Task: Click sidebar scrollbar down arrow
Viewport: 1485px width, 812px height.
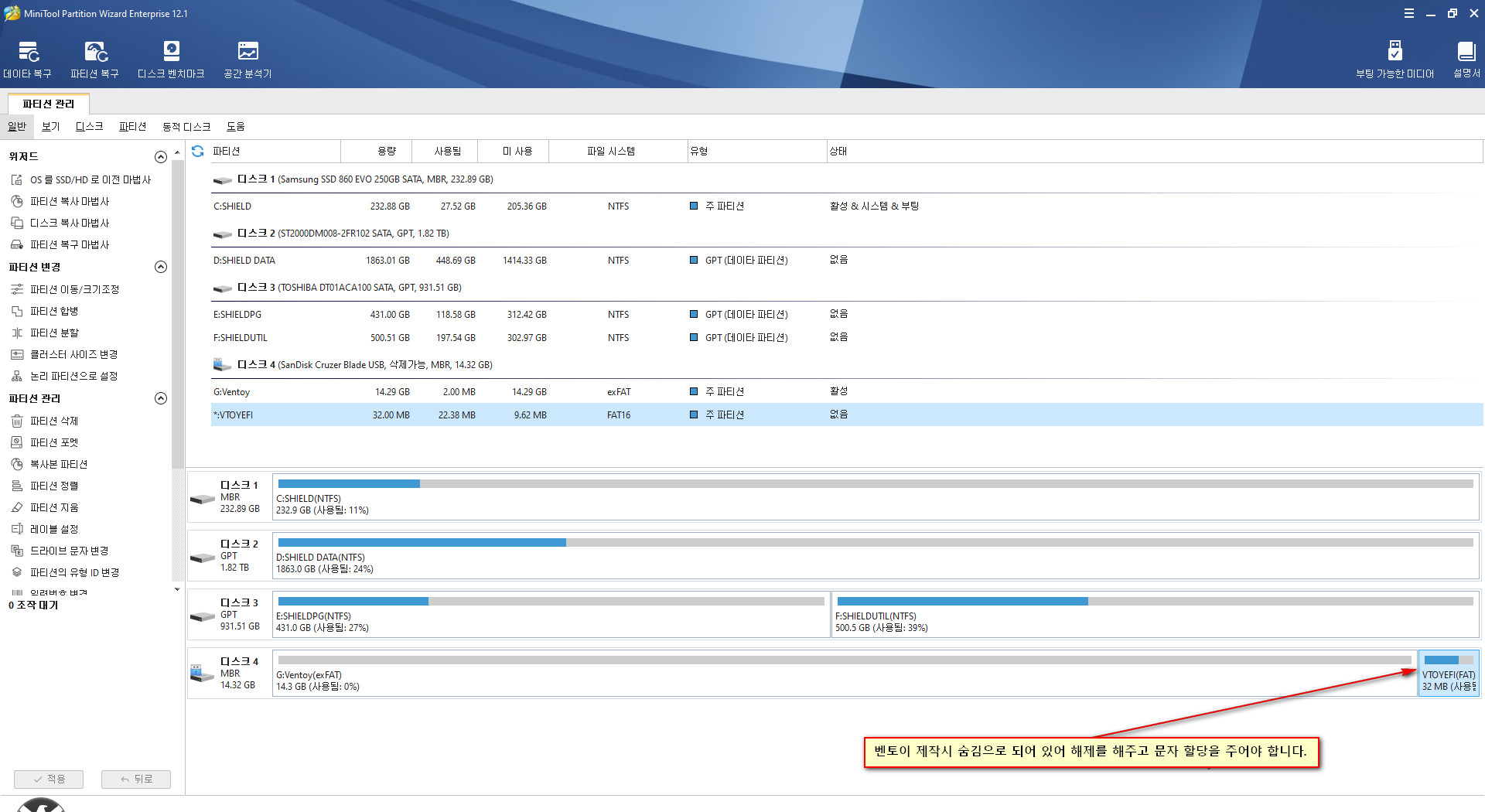Action: [x=177, y=589]
